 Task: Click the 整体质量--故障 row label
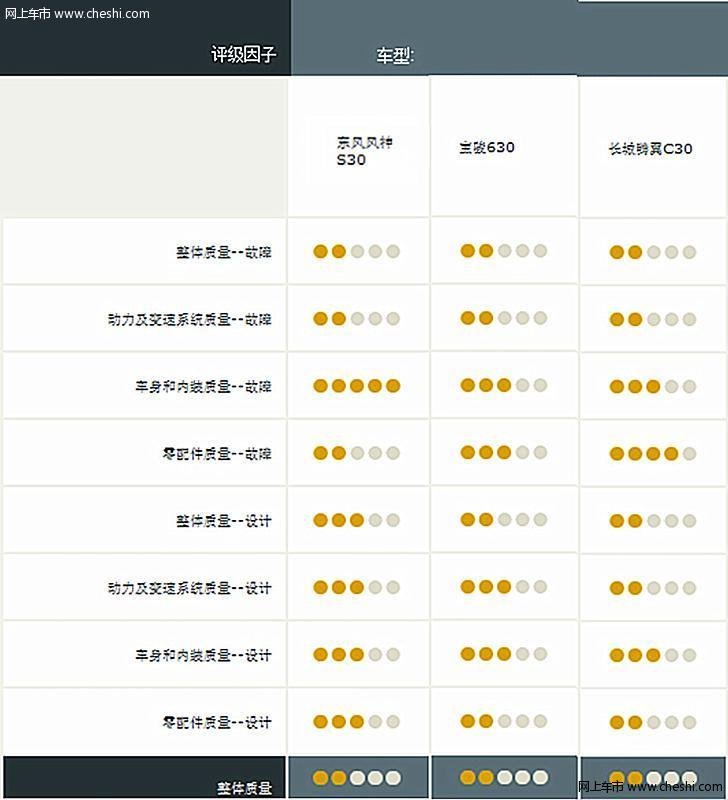pos(223,252)
